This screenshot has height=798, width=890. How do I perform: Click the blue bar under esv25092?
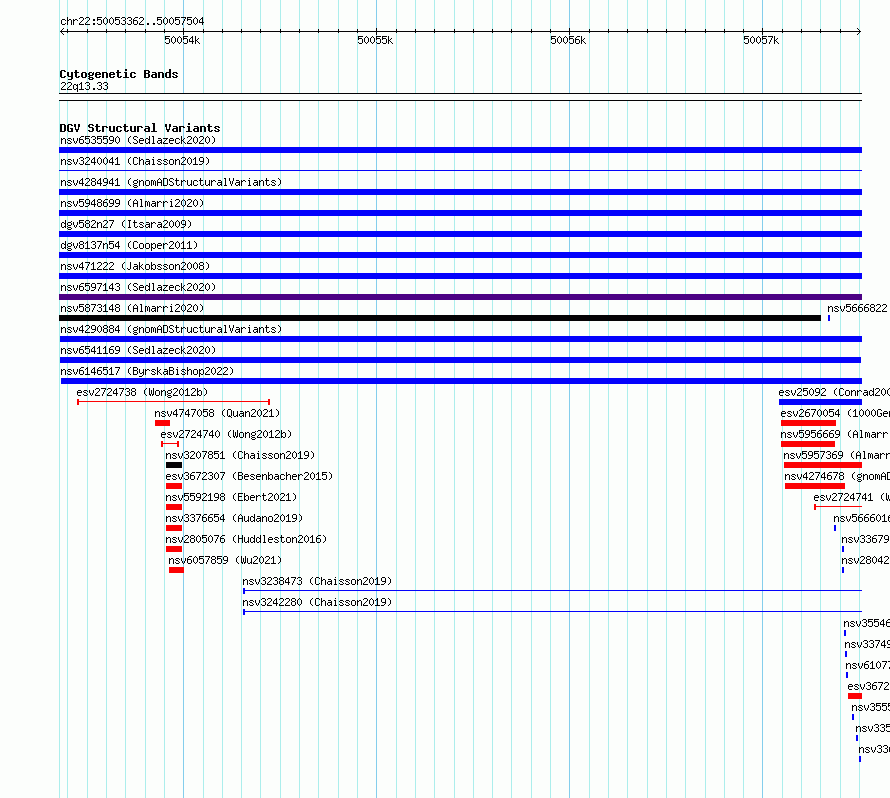pyautogui.click(x=820, y=402)
